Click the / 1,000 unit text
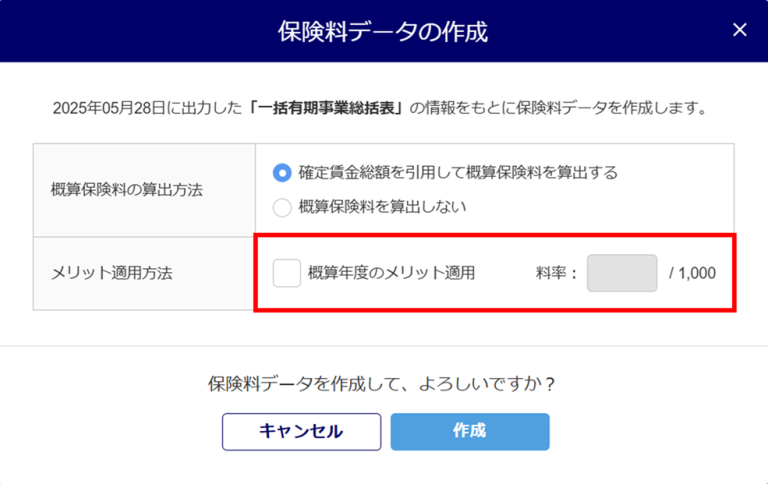768x484 pixels. [x=692, y=273]
